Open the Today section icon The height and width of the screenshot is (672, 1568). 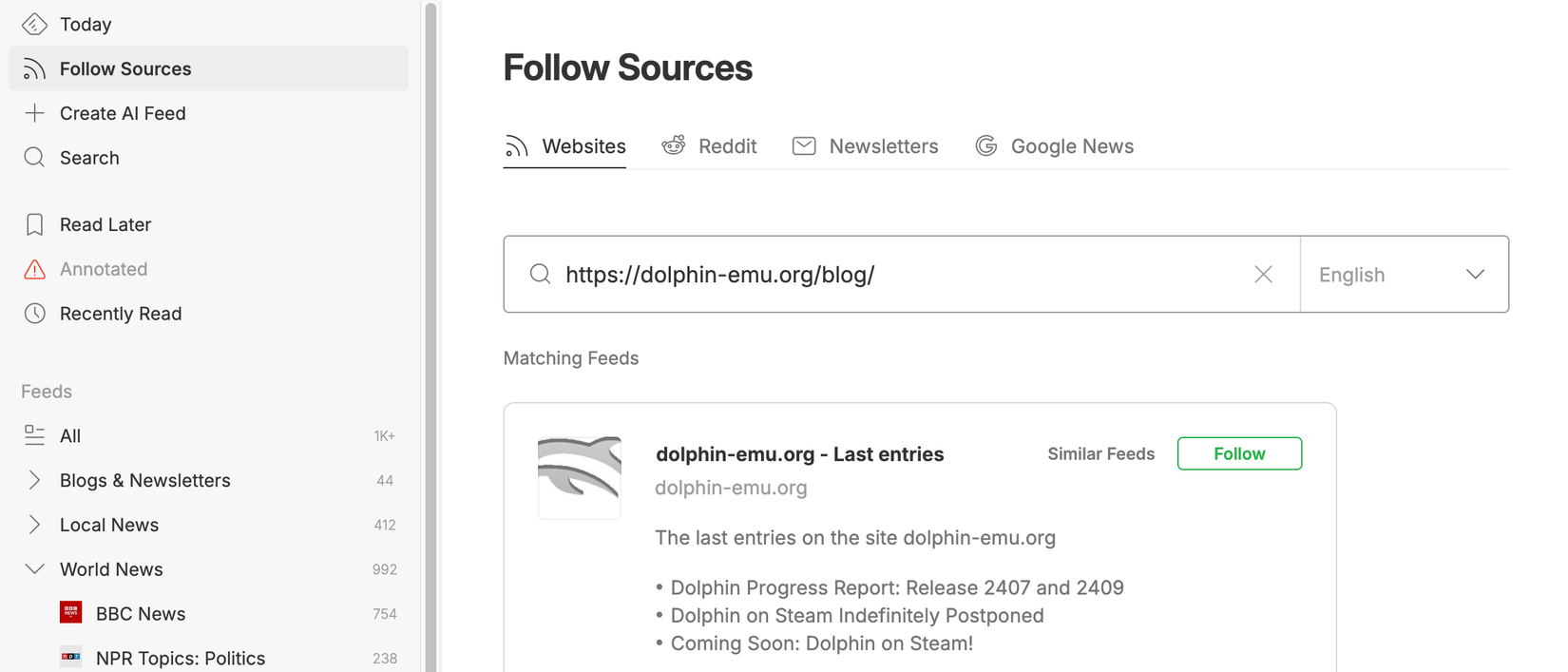point(34,23)
